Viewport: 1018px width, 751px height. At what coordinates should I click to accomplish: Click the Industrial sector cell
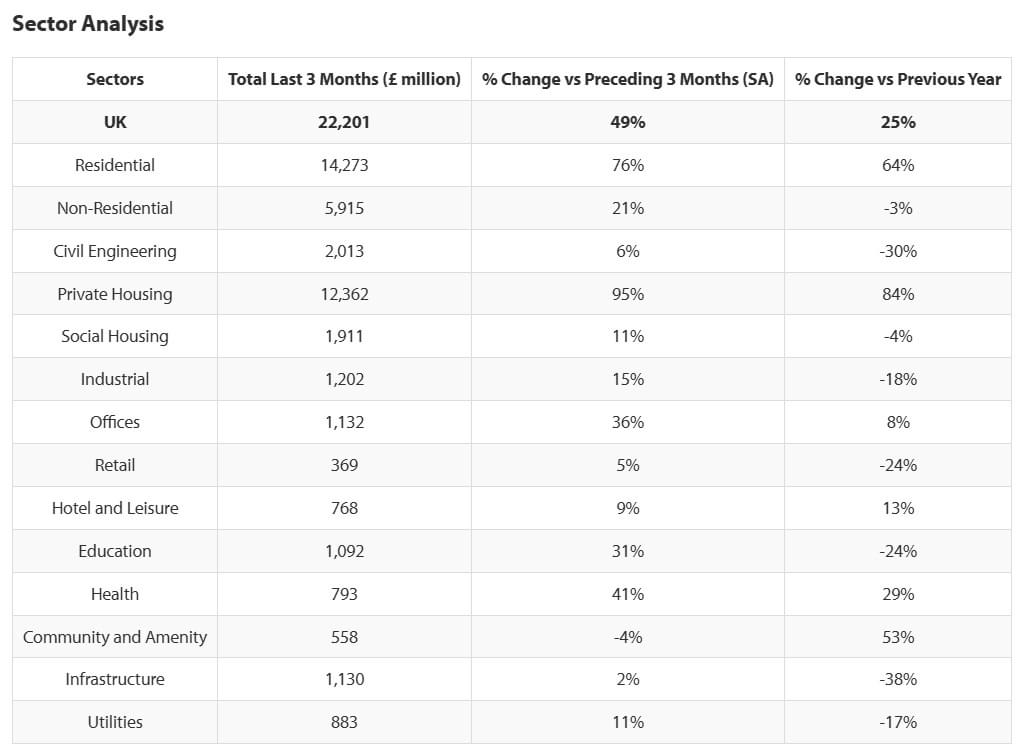(115, 379)
